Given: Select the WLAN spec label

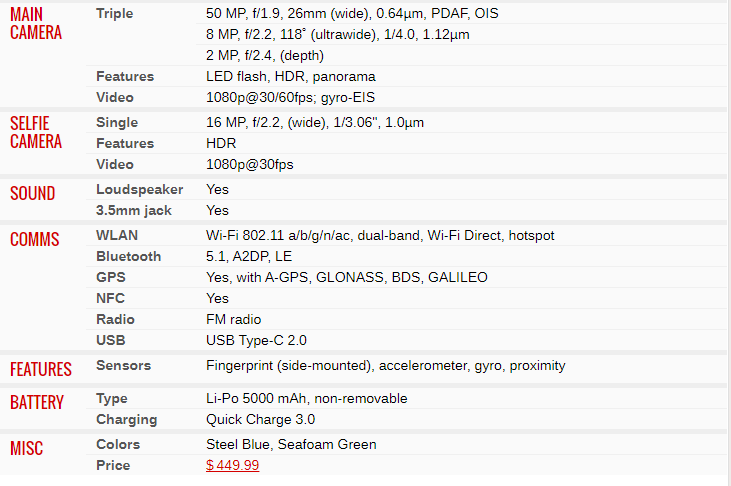Looking at the screenshot, I should (117, 235).
